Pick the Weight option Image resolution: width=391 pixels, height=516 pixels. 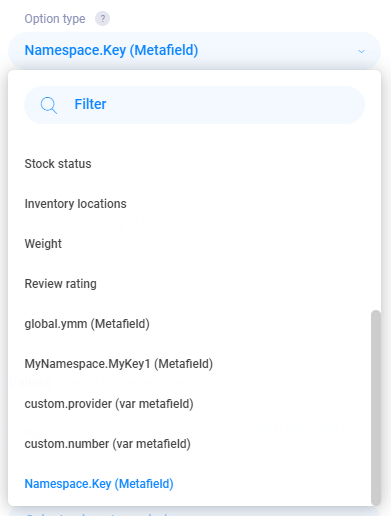[x=190, y=244]
